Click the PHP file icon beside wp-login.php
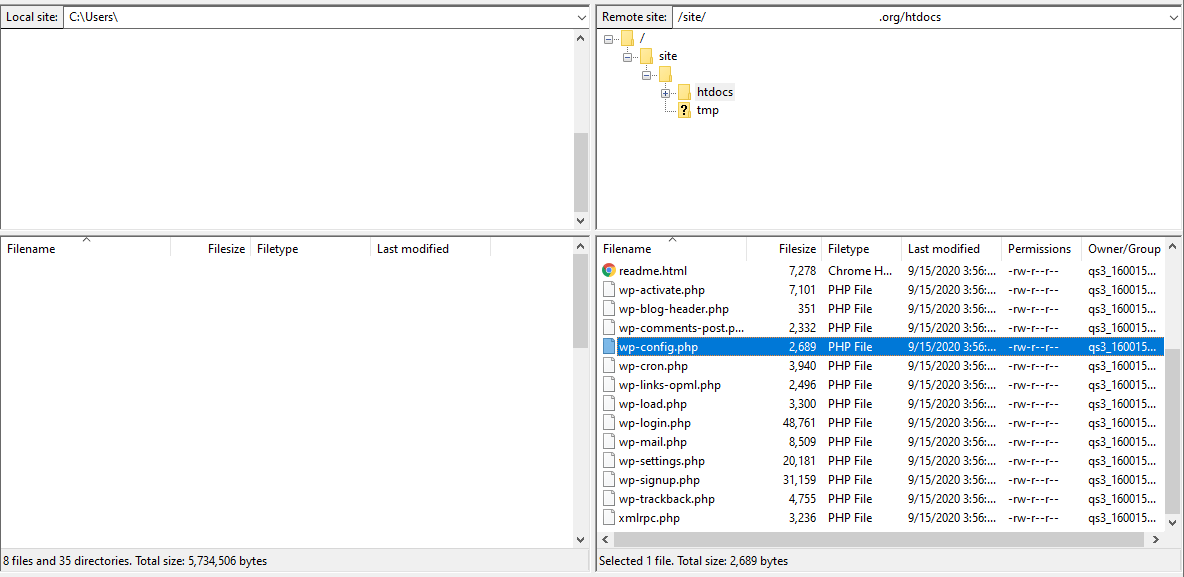 pos(610,422)
